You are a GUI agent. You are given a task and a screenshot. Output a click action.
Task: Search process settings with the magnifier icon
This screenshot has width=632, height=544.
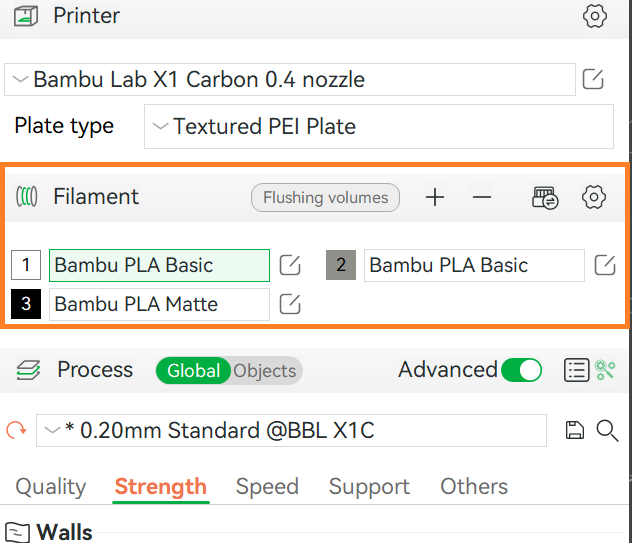[607, 431]
